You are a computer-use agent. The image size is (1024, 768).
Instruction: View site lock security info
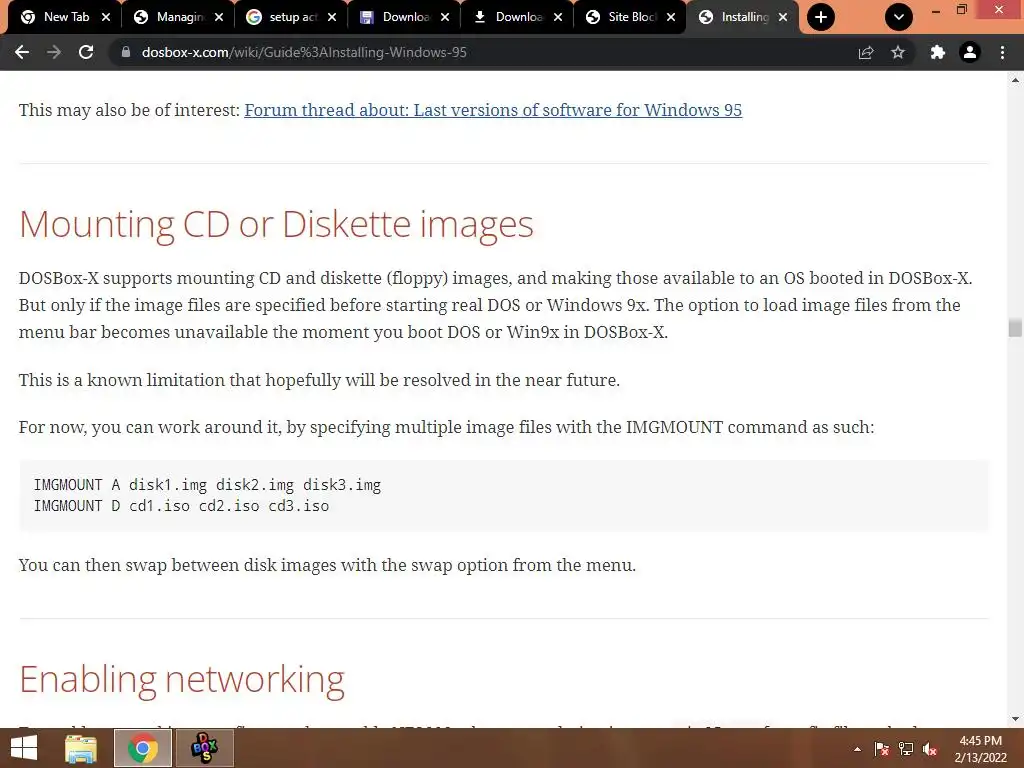click(x=126, y=52)
